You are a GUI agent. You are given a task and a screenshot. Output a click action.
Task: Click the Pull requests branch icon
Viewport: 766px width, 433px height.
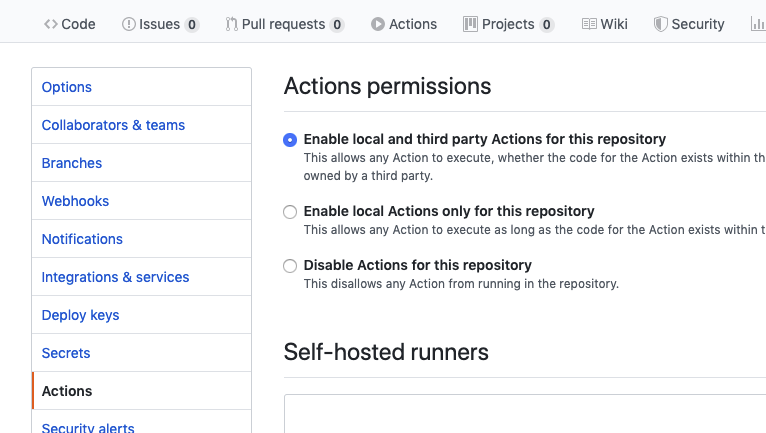pyautogui.click(x=232, y=24)
